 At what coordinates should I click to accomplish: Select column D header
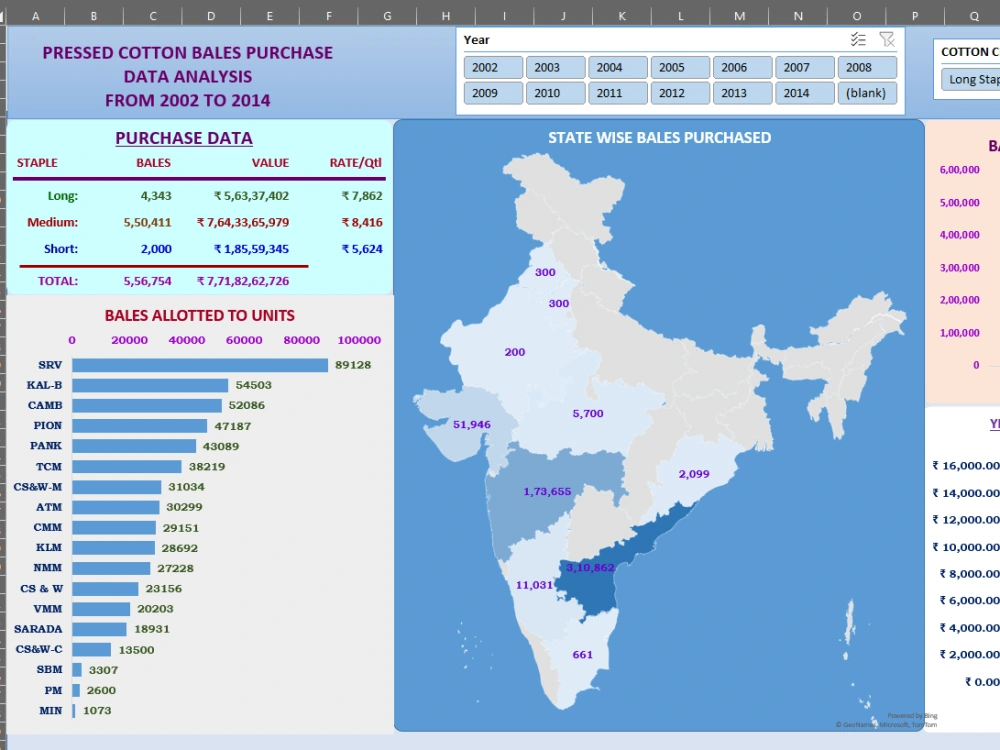(211, 16)
